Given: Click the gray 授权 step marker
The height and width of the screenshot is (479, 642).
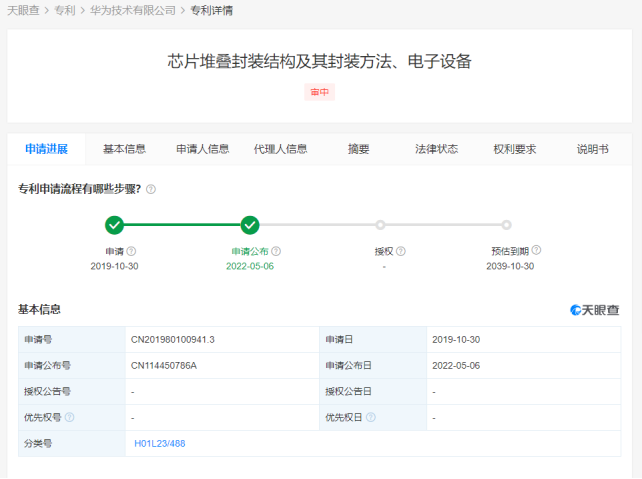Looking at the screenshot, I should tap(380, 225).
